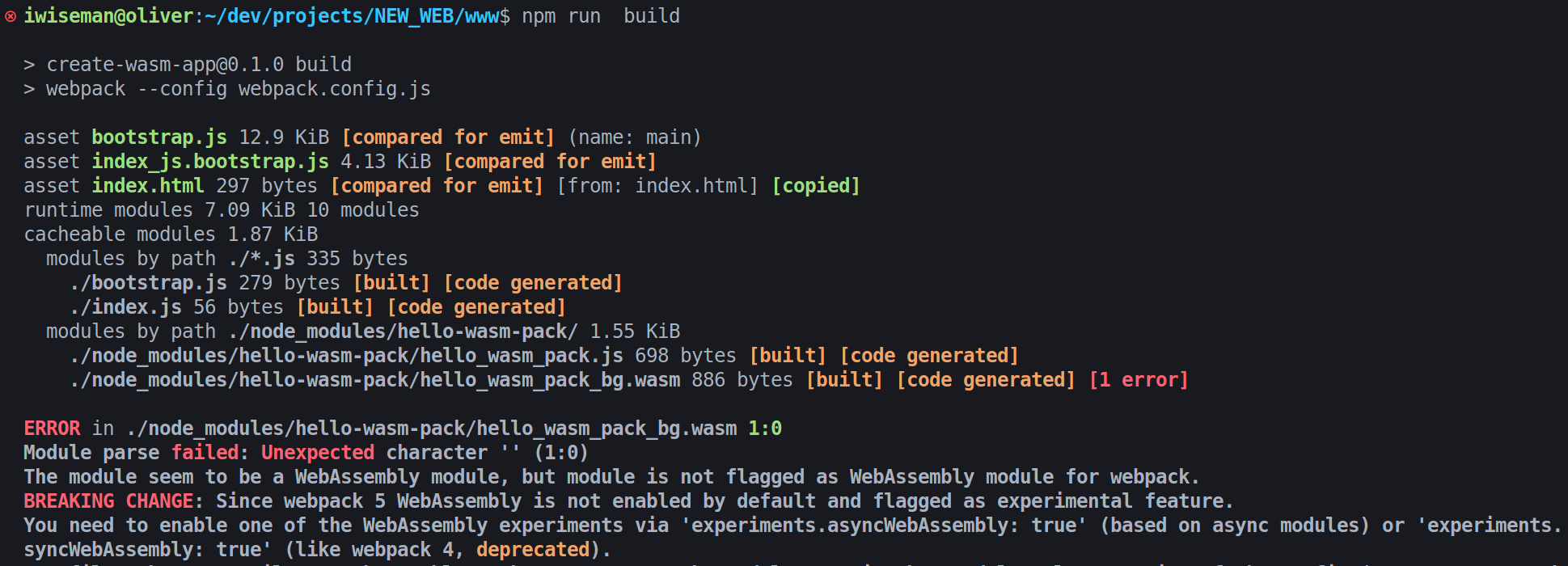Image resolution: width=1568 pixels, height=566 pixels.
Task: Click the iwiseman@oliver prompt username
Action: [108, 16]
